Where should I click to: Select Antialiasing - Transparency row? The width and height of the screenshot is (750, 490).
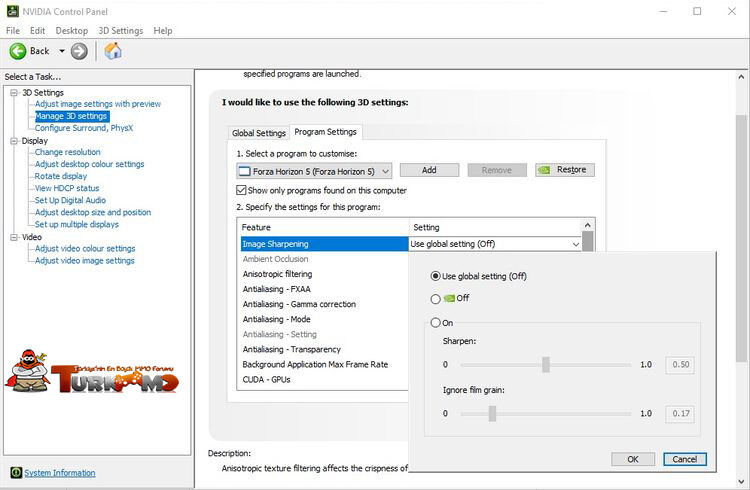coord(324,349)
